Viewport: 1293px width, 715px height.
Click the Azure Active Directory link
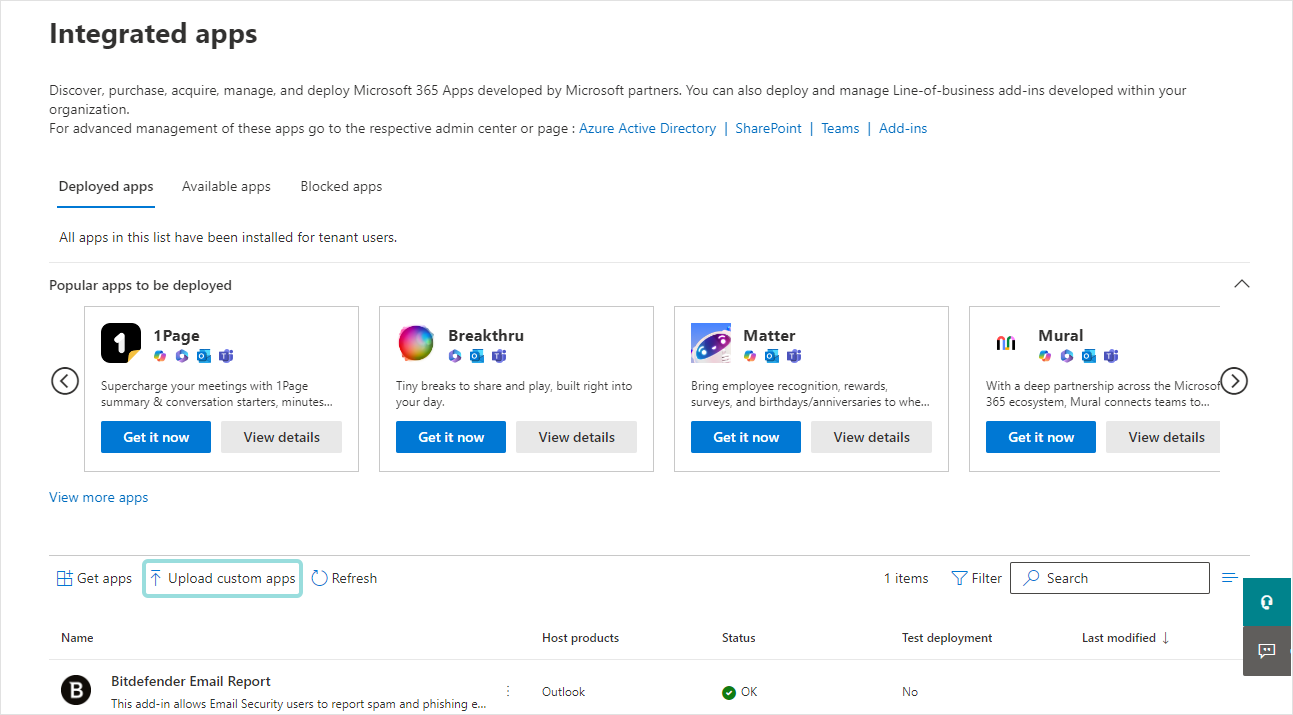pyautogui.click(x=647, y=128)
